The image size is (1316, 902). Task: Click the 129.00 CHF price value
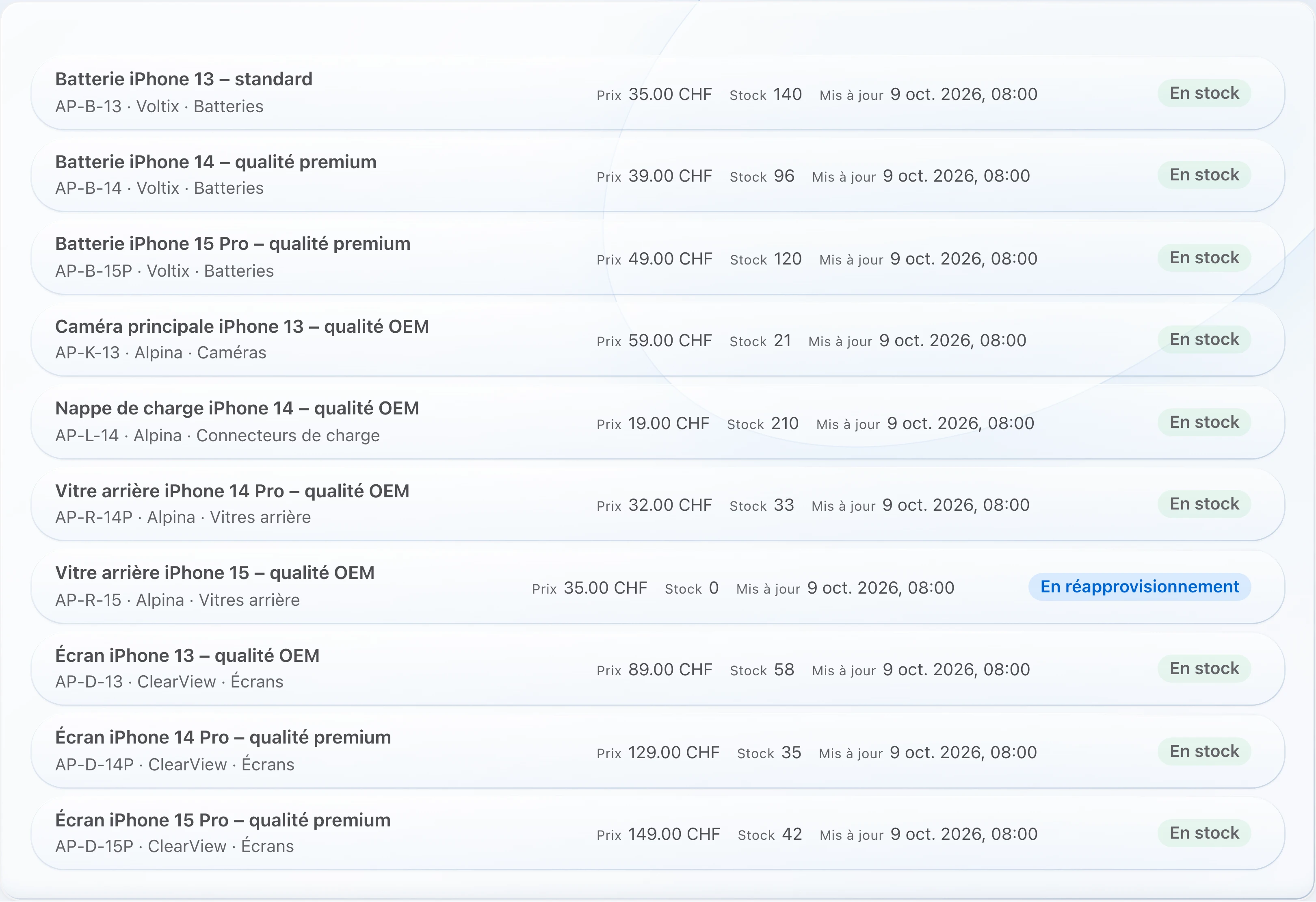click(x=674, y=752)
